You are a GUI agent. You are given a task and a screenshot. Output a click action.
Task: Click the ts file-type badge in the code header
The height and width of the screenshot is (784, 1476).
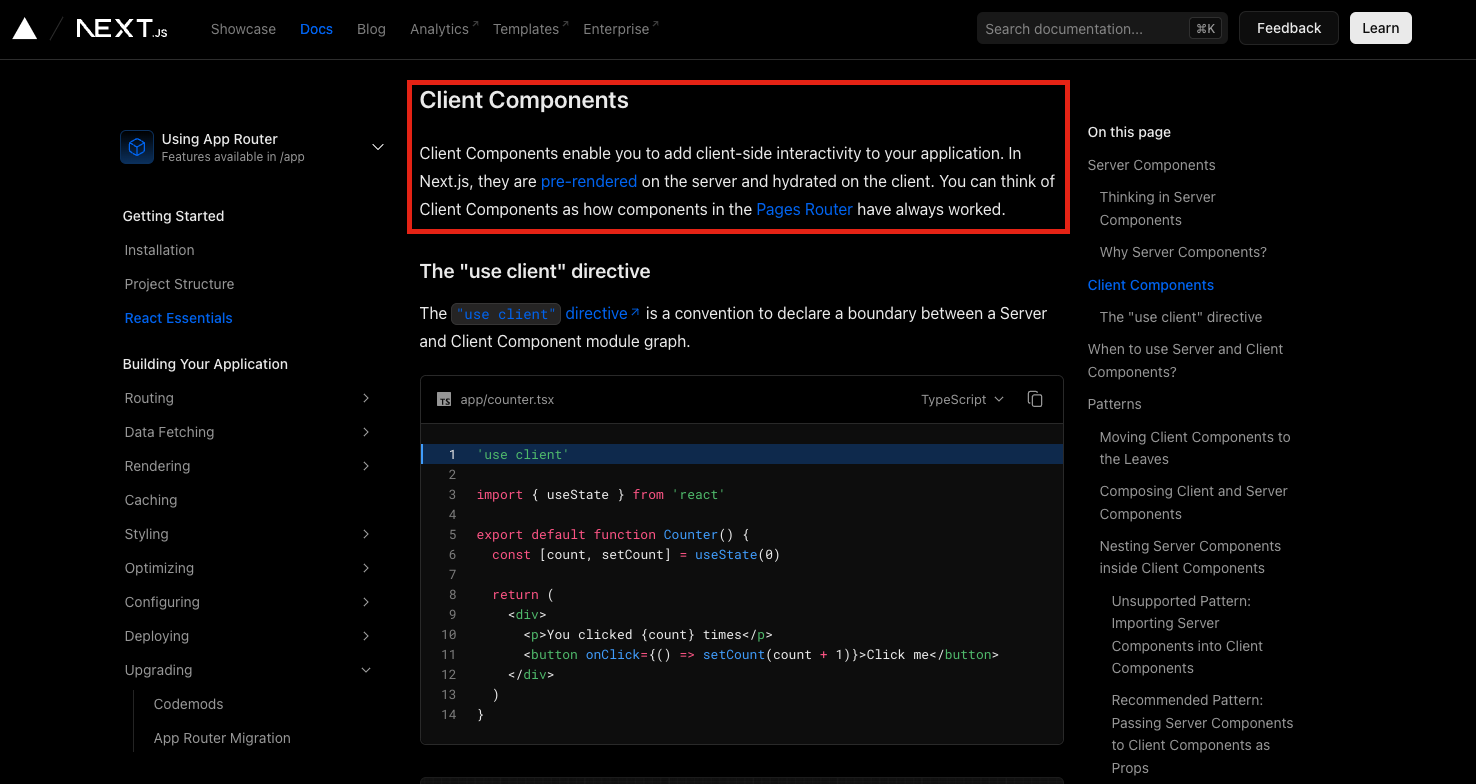pyautogui.click(x=443, y=399)
